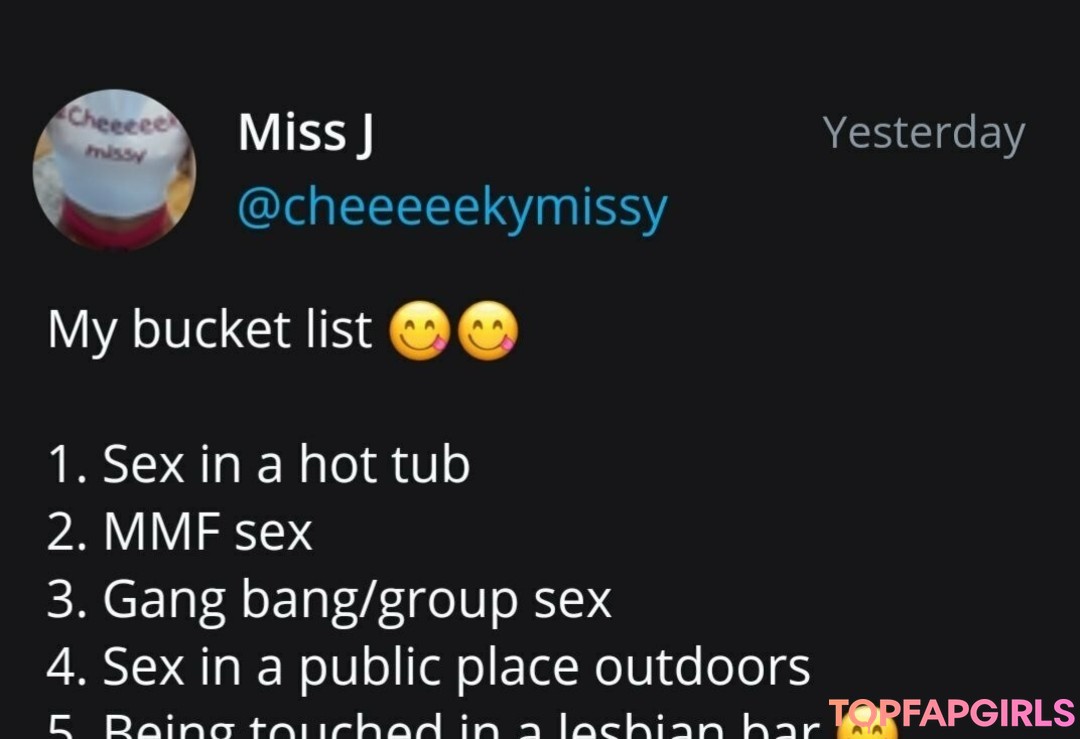Viewport: 1080px width, 739px height.
Task: Select list item number 4 text
Action: click(428, 667)
